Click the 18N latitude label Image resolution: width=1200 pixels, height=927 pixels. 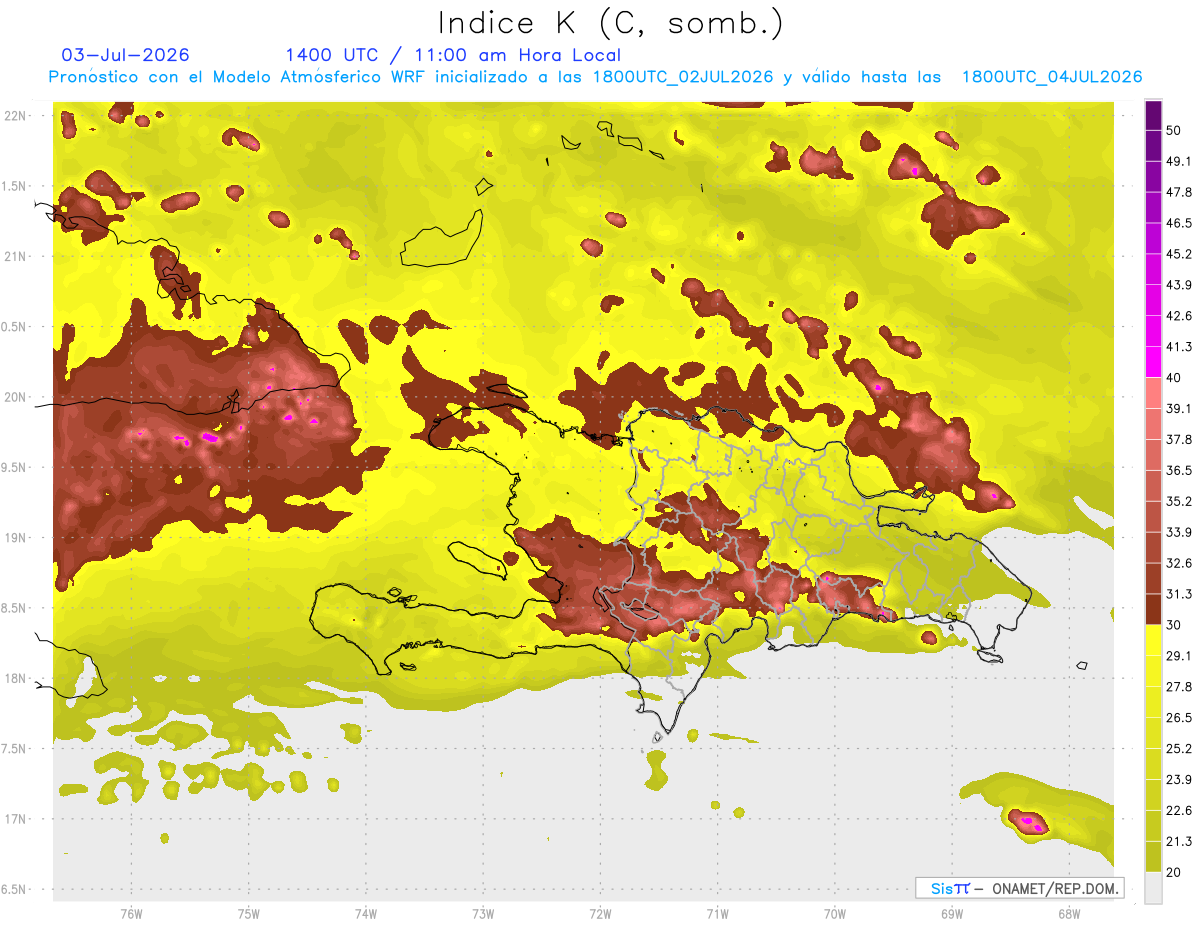click(x=17, y=679)
